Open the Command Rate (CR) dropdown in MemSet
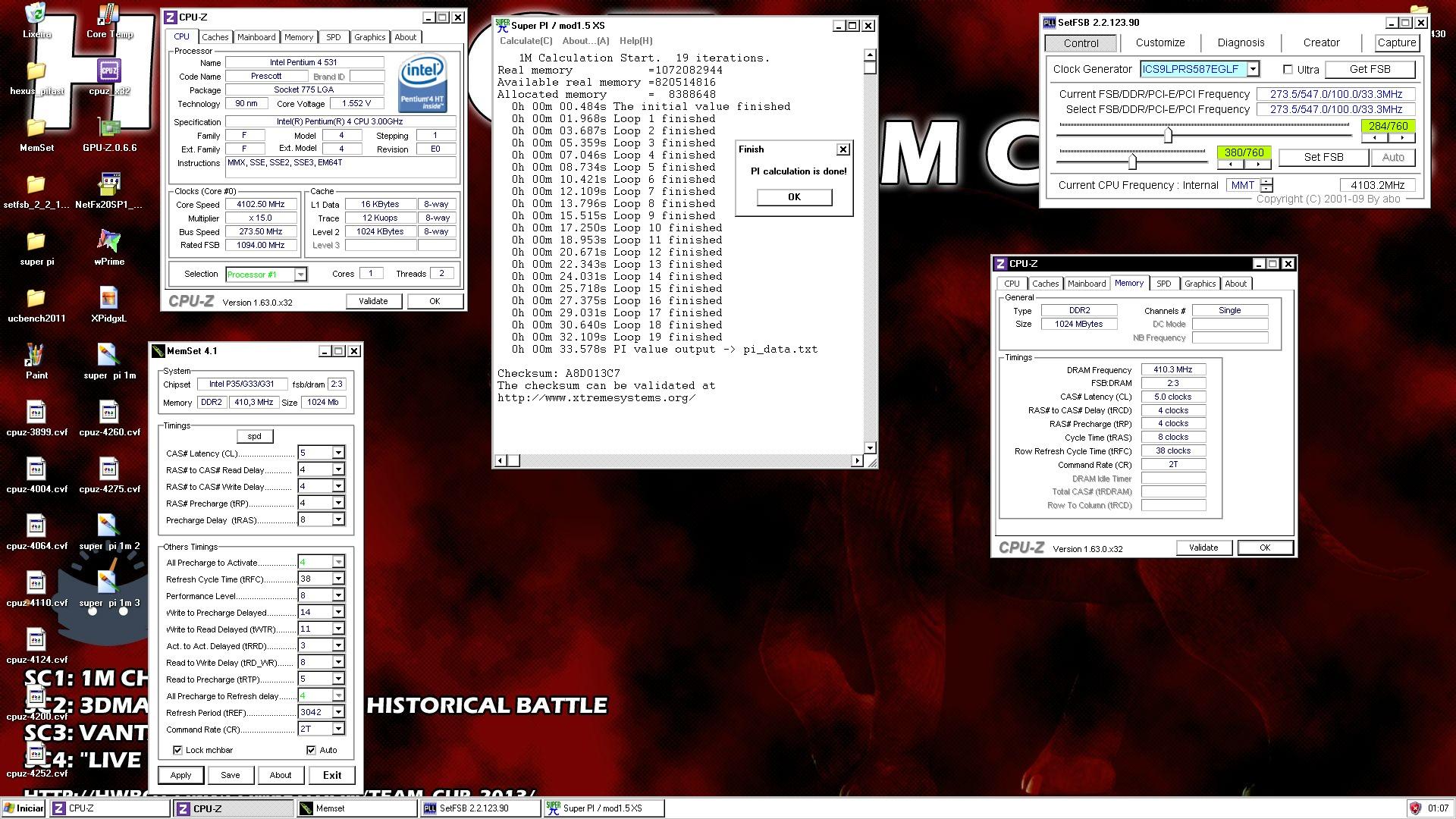 [338, 729]
